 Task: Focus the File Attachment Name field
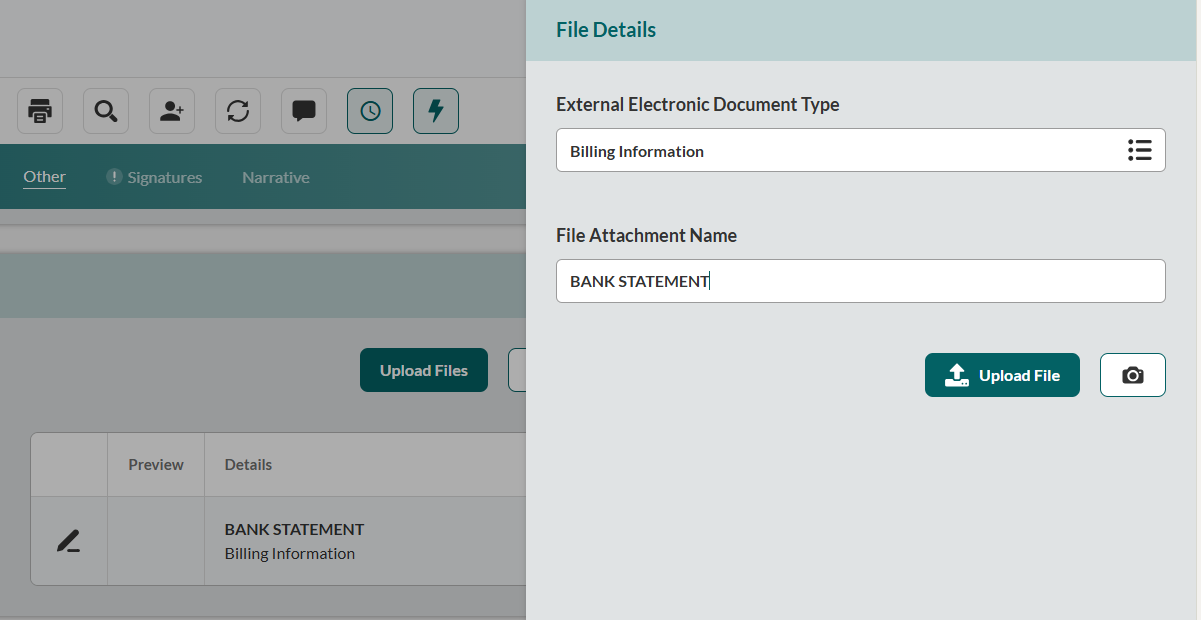point(860,281)
